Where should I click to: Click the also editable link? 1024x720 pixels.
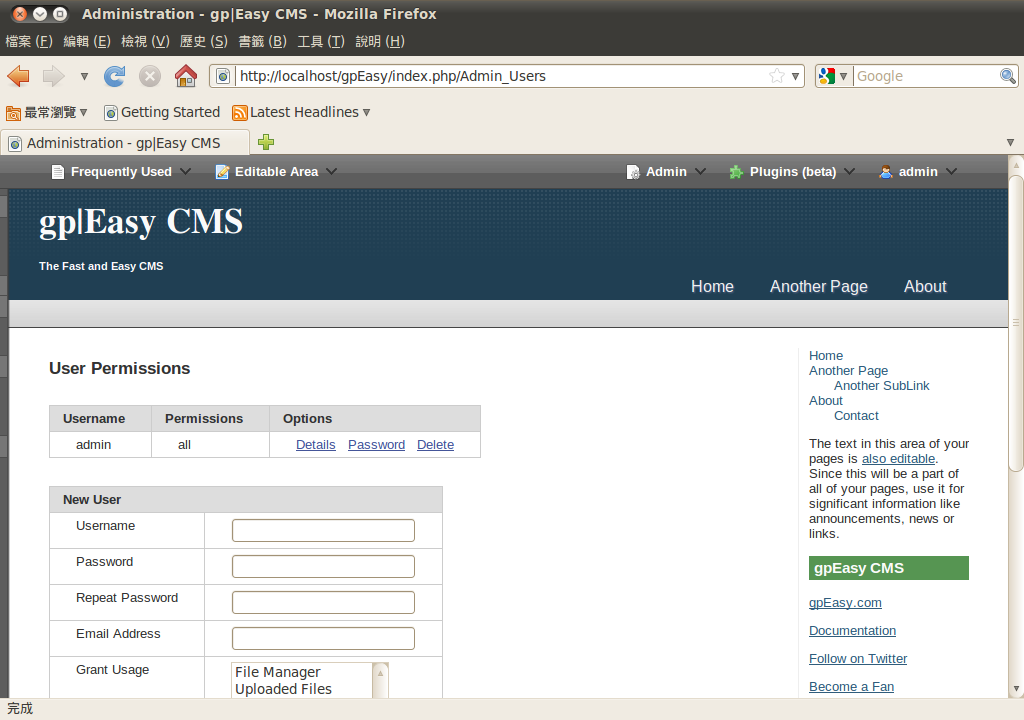click(898, 459)
